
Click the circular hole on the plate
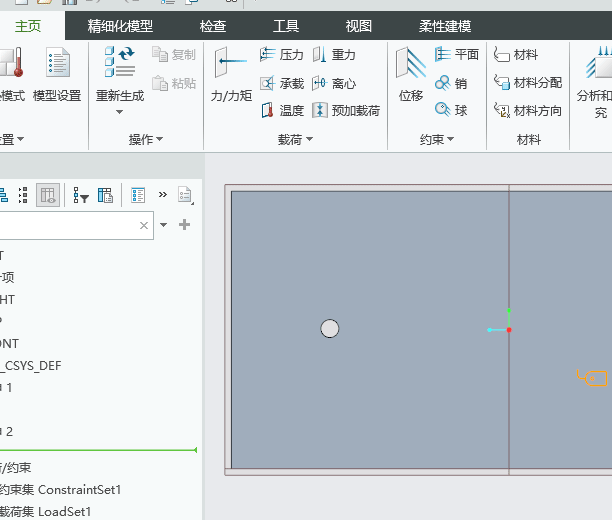click(330, 329)
